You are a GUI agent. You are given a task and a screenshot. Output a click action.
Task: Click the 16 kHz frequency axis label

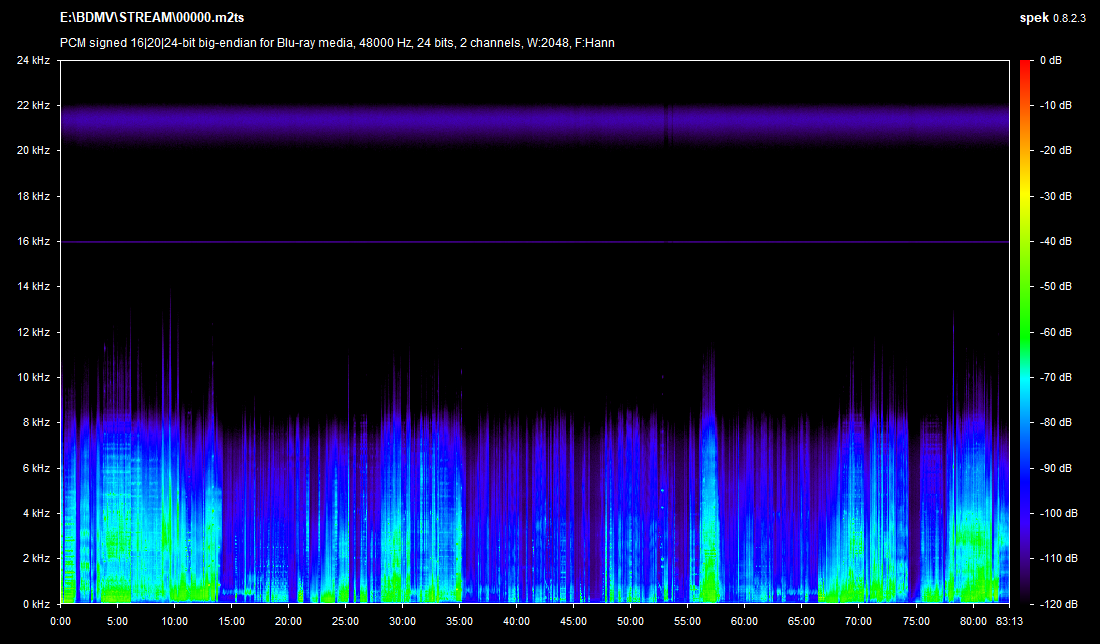(x=33, y=241)
